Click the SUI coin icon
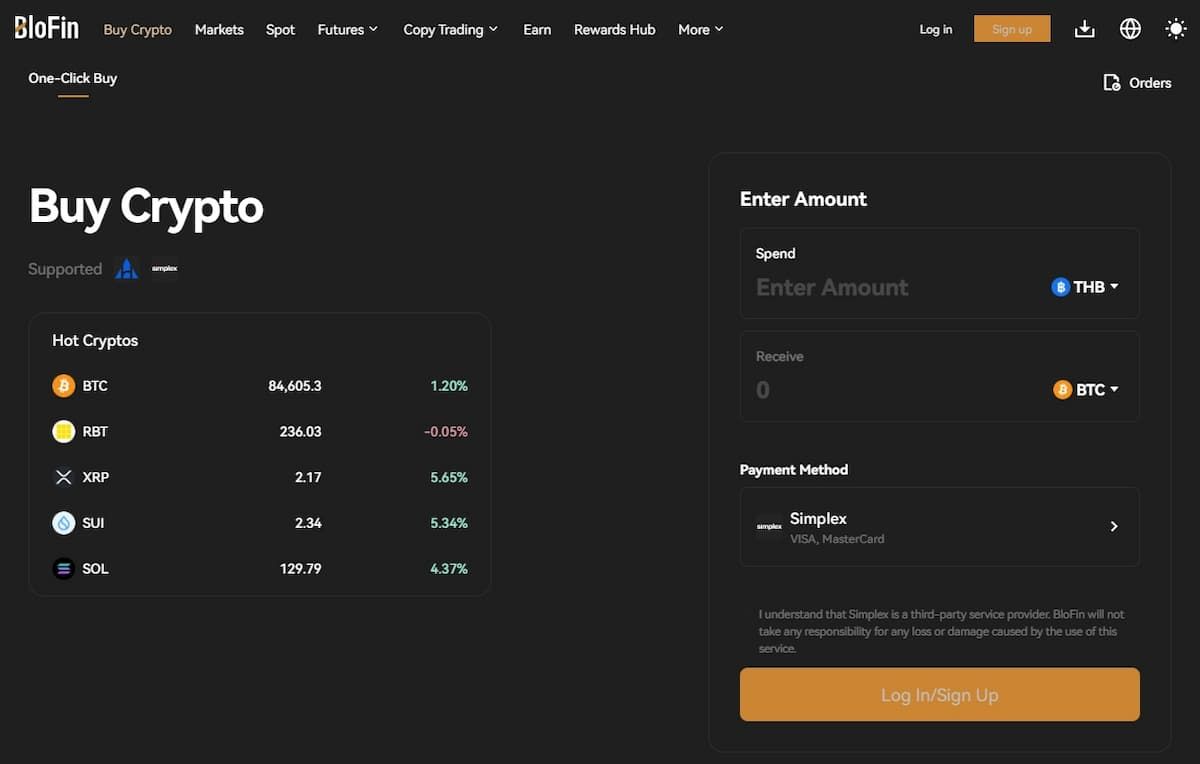Image resolution: width=1200 pixels, height=764 pixels. pos(64,523)
